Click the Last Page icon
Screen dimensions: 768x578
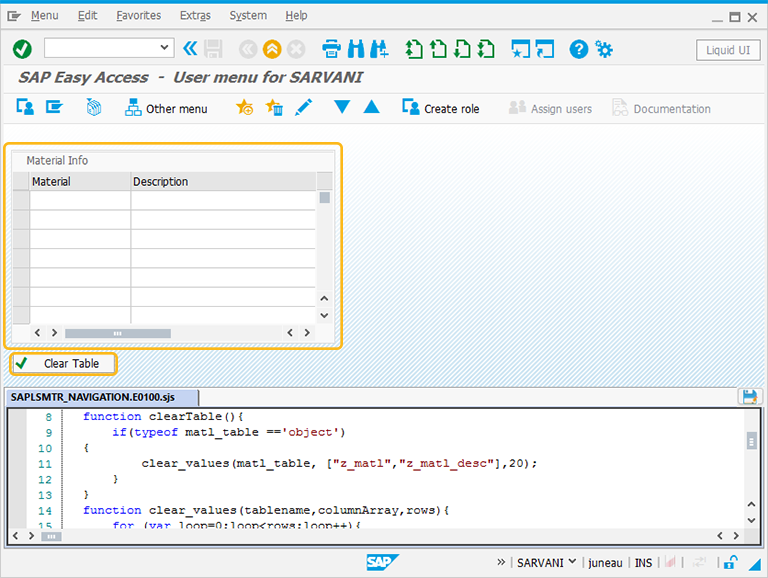486,49
